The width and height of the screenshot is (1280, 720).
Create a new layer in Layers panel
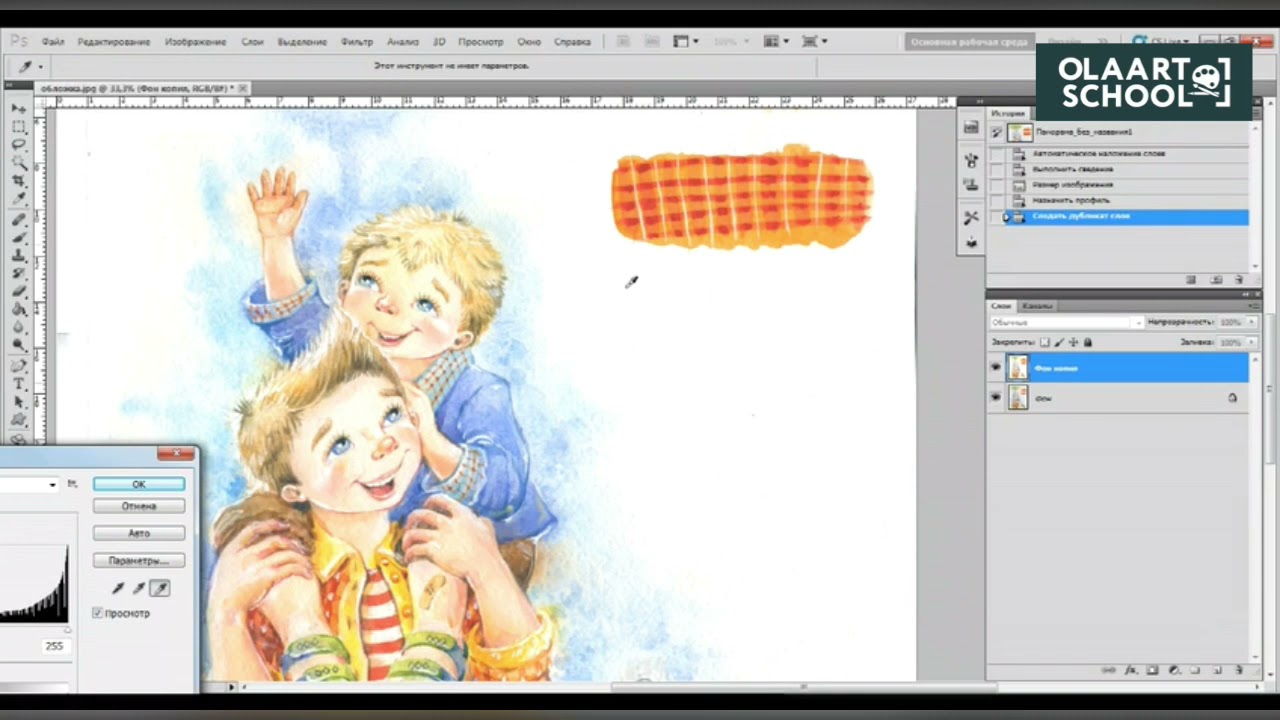pos(1218,670)
